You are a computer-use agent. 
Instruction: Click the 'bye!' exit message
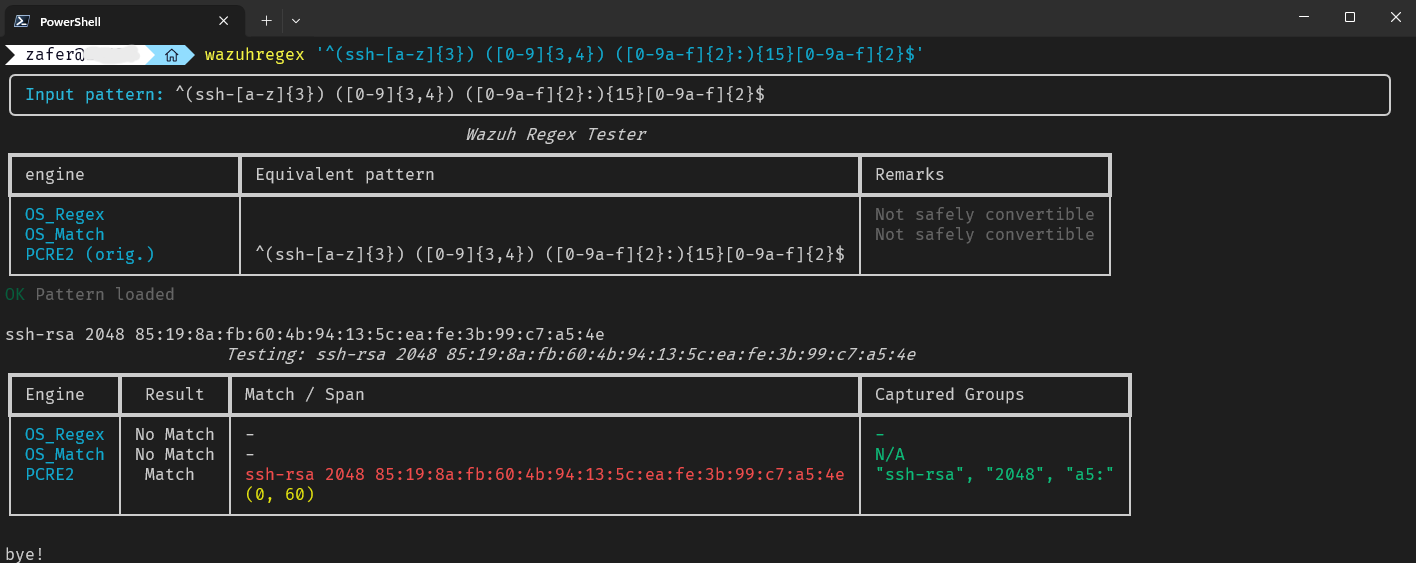pyautogui.click(x=25, y=553)
